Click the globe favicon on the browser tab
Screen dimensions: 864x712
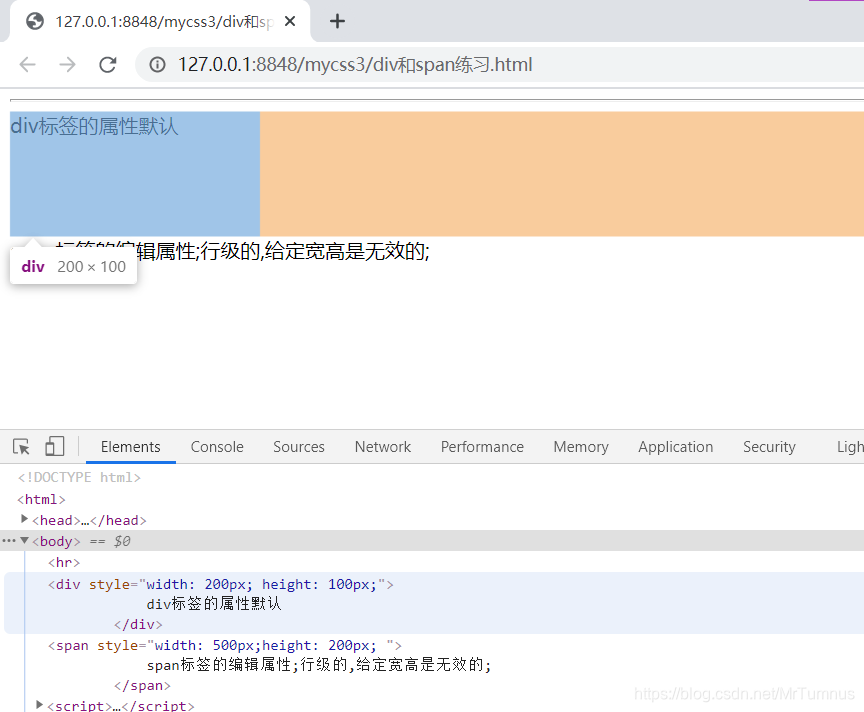click(35, 21)
